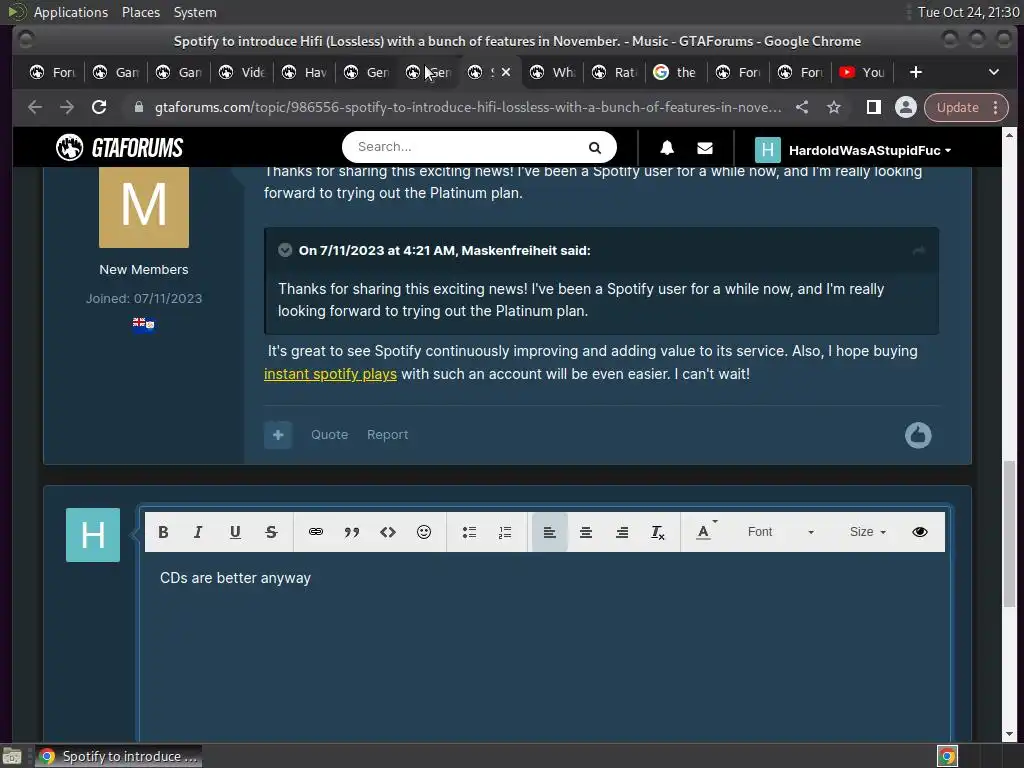Image resolution: width=1024 pixels, height=768 pixels.
Task: Open the Chrome profile icon
Action: coord(906,107)
